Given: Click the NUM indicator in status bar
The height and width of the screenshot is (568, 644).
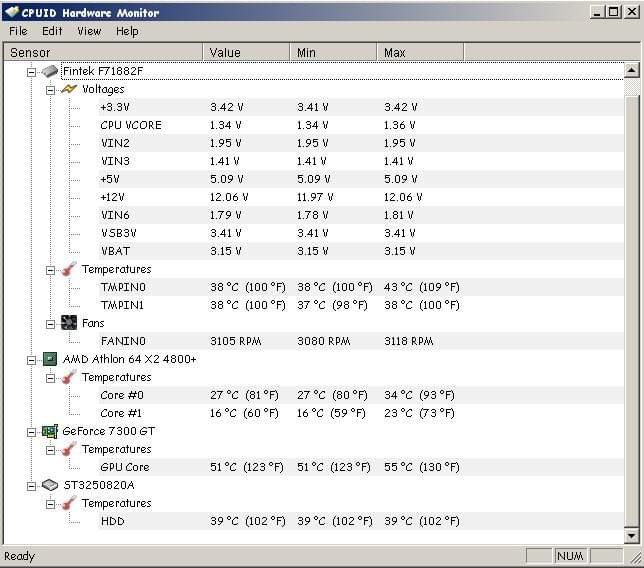Looking at the screenshot, I should (570, 556).
